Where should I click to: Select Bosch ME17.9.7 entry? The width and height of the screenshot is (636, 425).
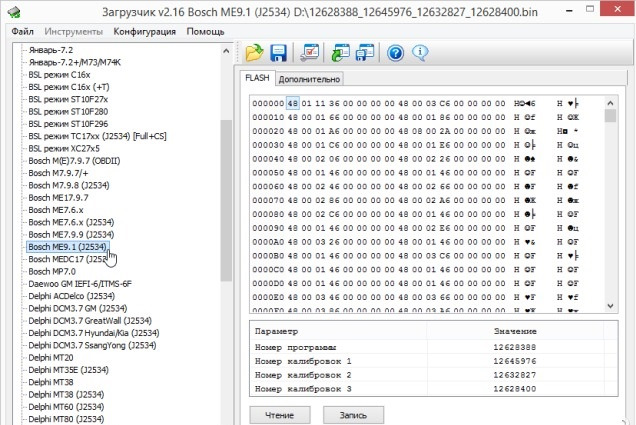click(x=58, y=197)
